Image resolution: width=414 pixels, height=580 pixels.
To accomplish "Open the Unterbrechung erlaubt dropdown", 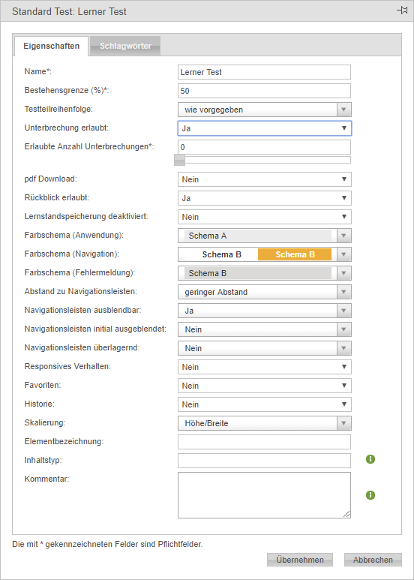I will tap(265, 128).
